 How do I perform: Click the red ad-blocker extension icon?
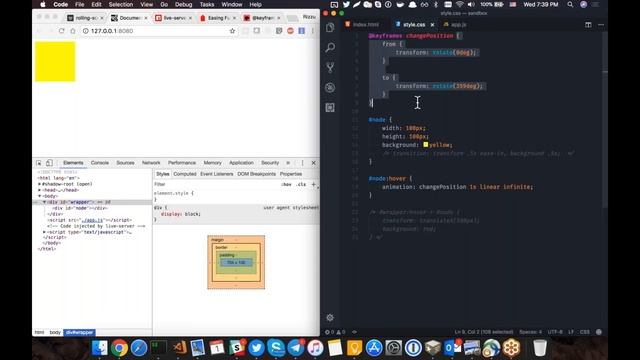coord(290,31)
